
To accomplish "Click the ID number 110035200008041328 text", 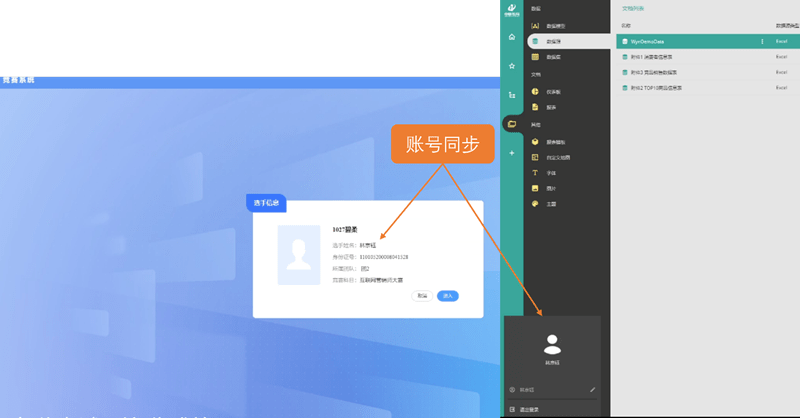I will tap(384, 257).
